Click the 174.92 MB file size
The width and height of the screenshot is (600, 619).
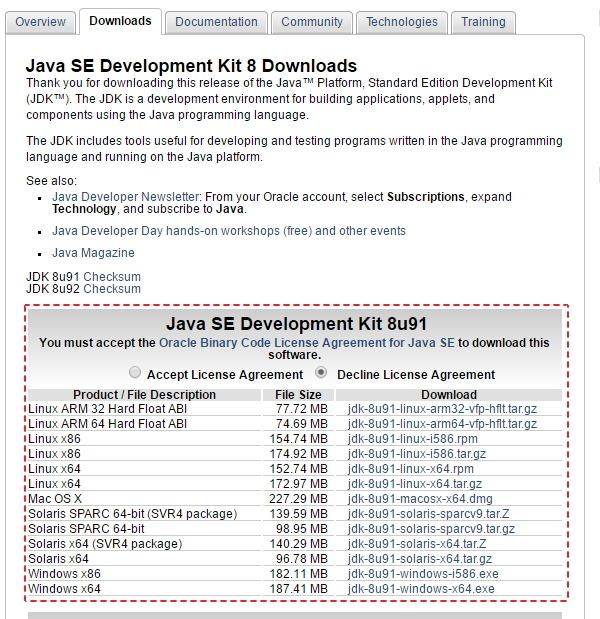click(x=298, y=454)
